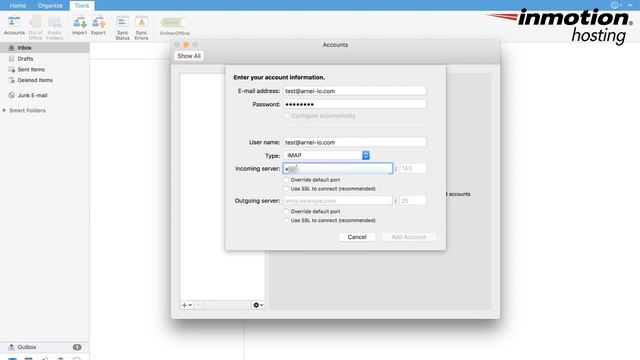640x360 pixels.
Task: Click the Sent Items icon
Action: pyautogui.click(x=11, y=69)
